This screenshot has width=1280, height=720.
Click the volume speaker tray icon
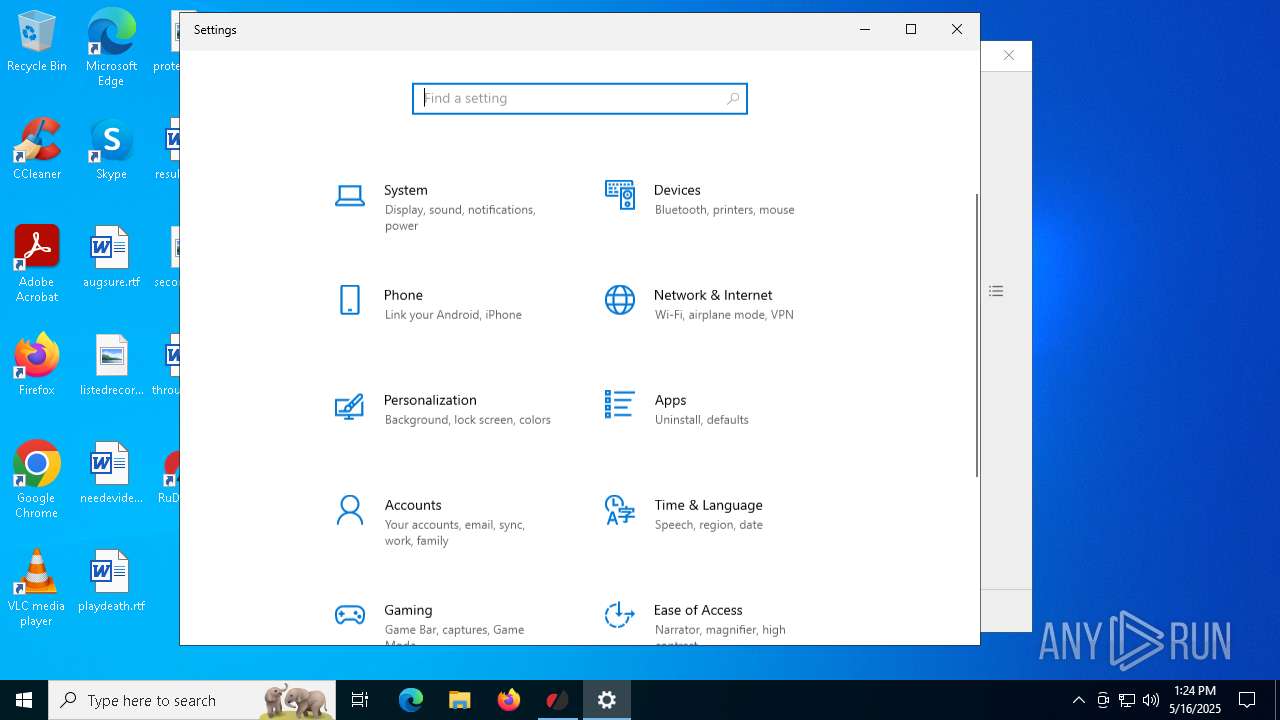[1151, 700]
